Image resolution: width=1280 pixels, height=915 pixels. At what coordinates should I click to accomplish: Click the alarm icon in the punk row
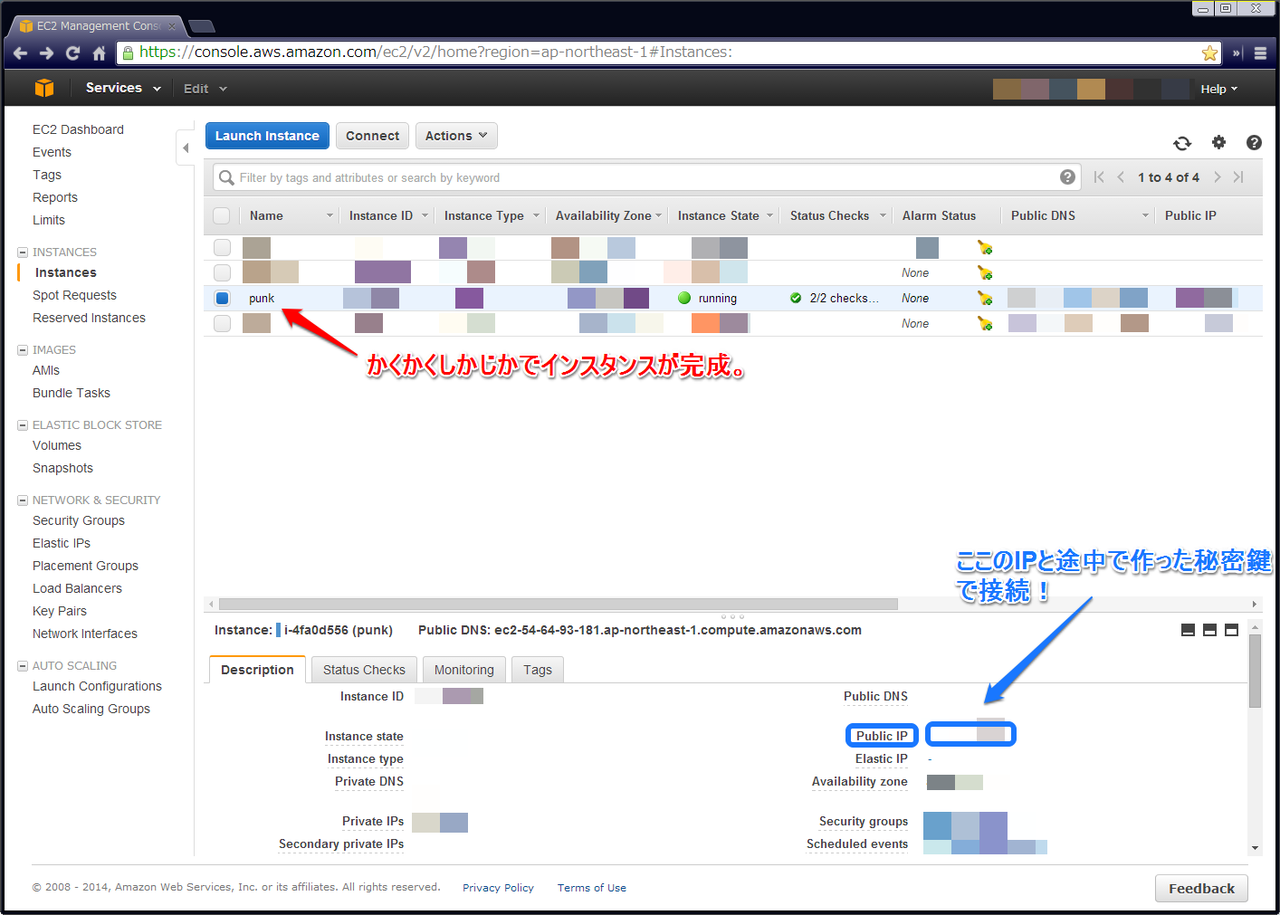985,298
